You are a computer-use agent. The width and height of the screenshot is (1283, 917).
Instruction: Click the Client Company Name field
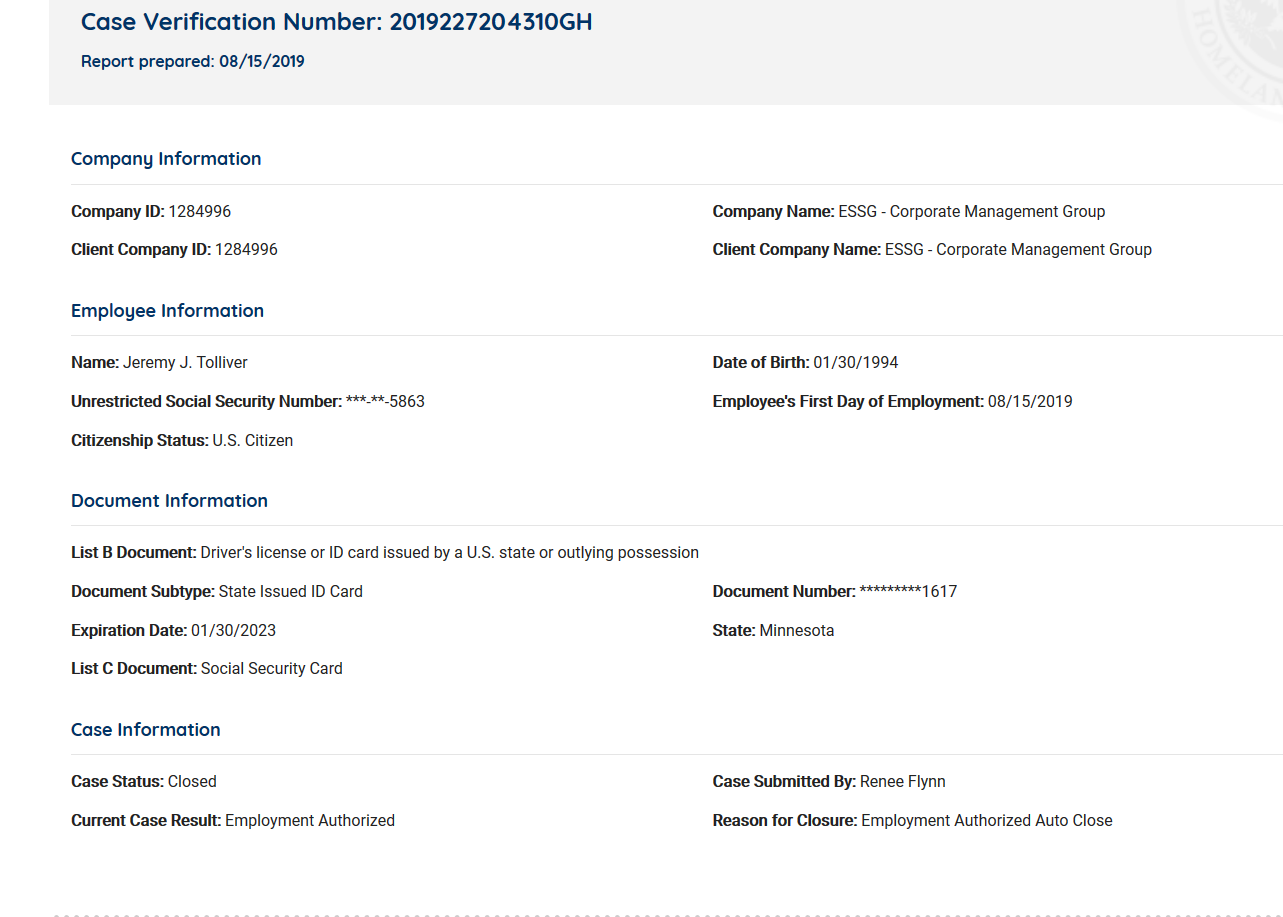[x=932, y=250]
